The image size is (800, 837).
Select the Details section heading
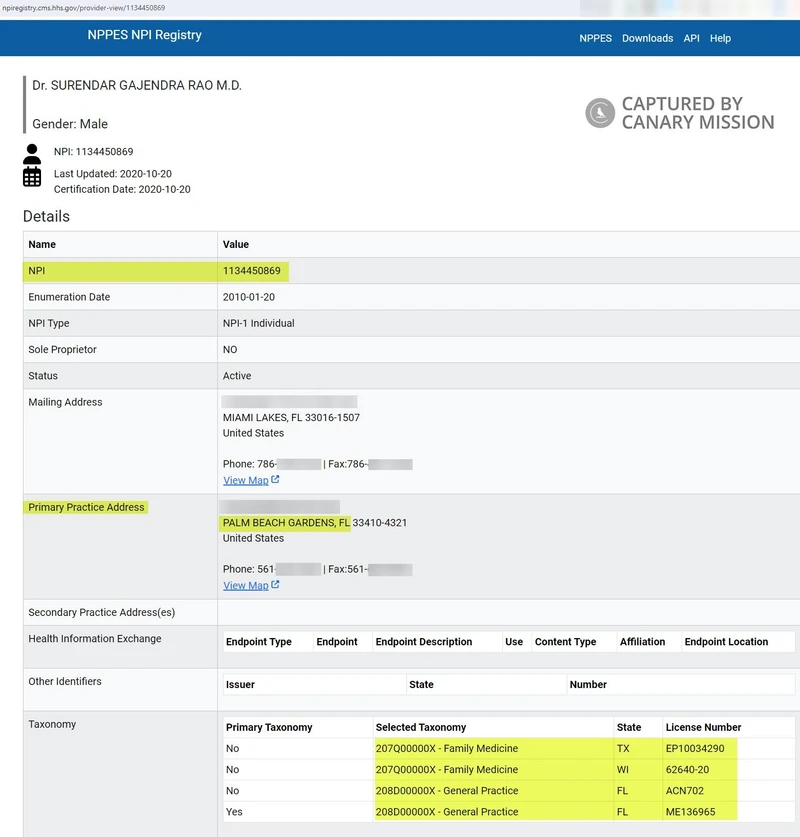pos(47,216)
